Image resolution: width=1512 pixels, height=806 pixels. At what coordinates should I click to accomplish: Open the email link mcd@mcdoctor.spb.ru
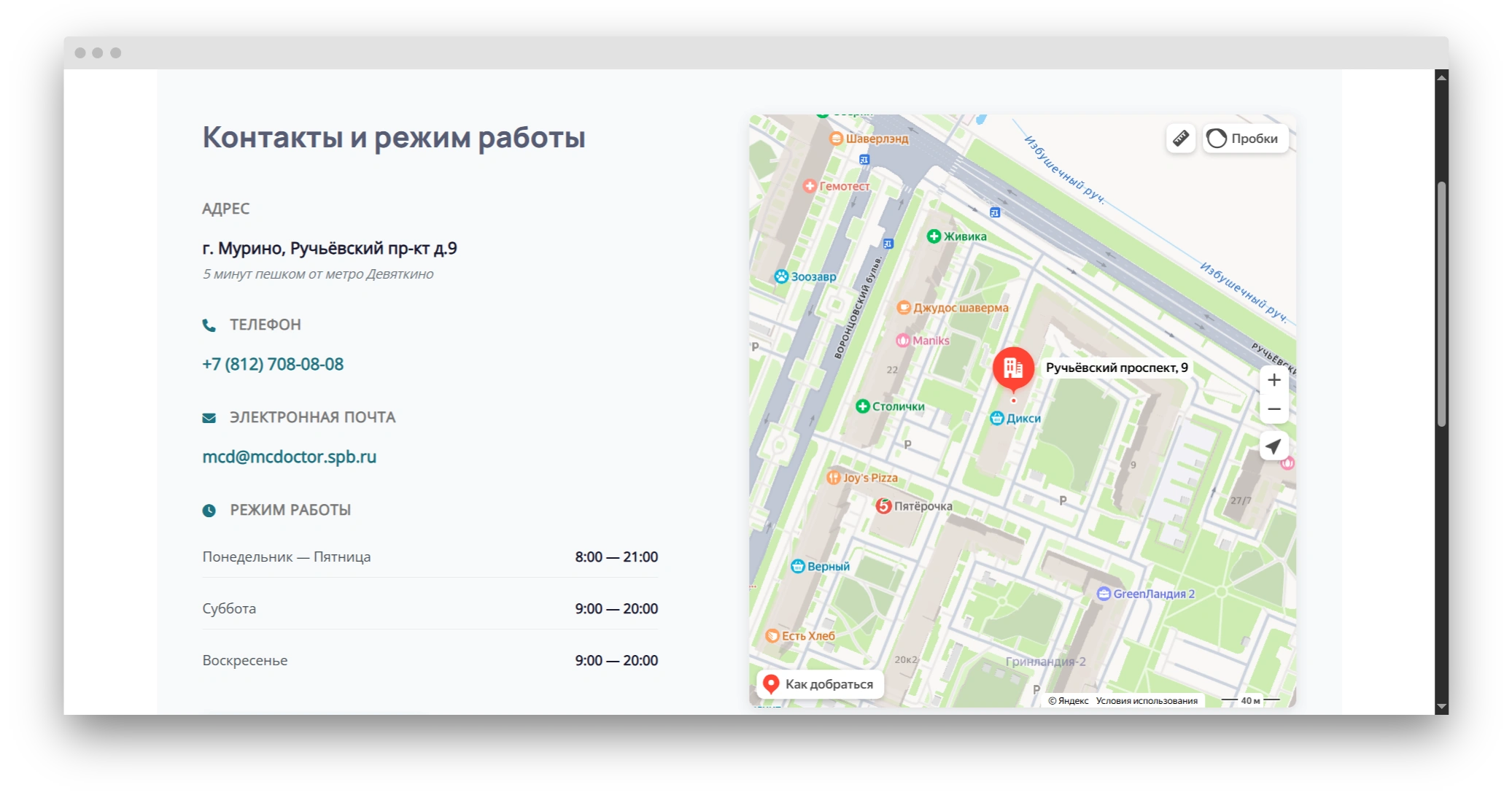(290, 457)
